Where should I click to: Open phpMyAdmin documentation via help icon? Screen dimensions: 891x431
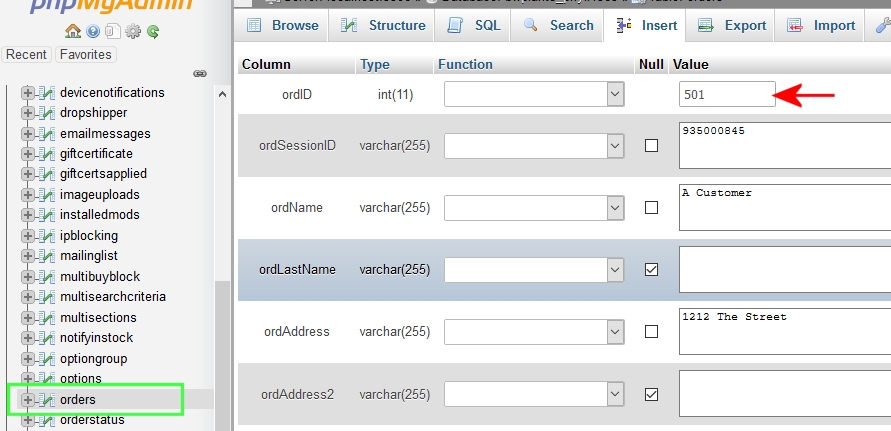pyautogui.click(x=93, y=32)
